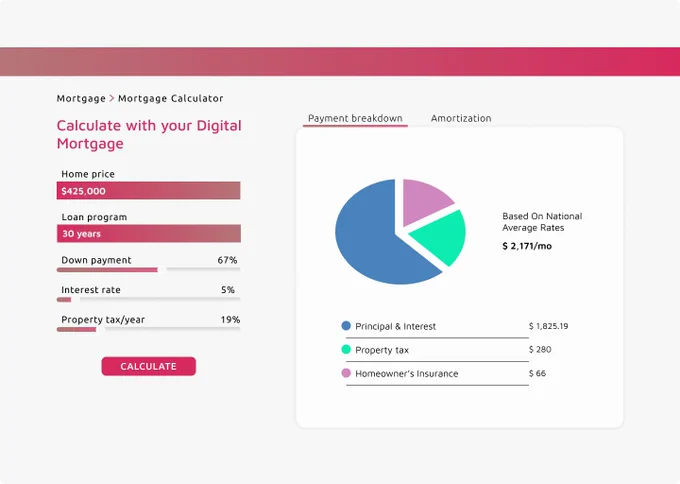Viewport: 680px width, 484px height.
Task: Click the "Loan program" label
Action: click(94, 217)
